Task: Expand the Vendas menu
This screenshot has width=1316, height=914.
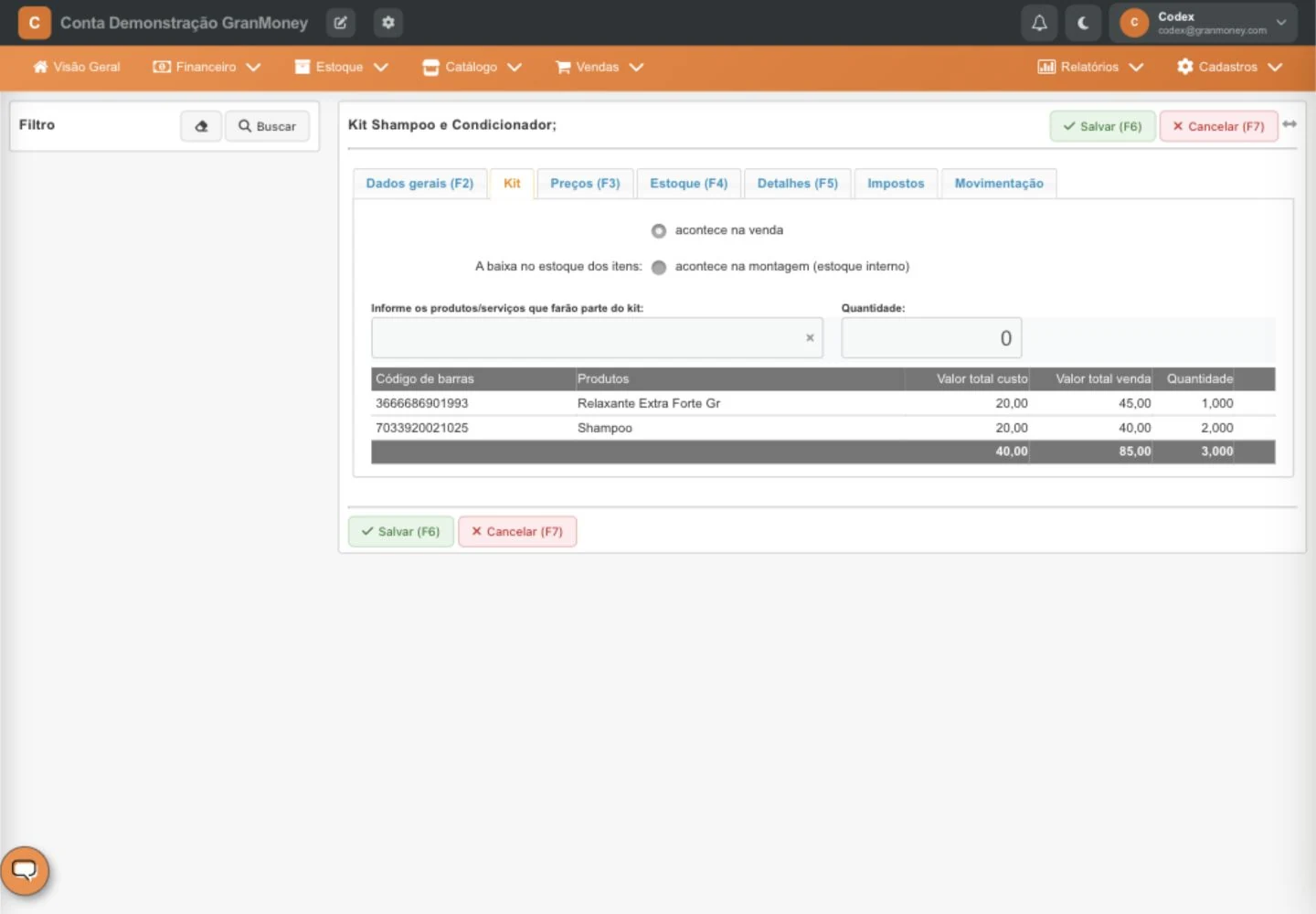Action: [600, 67]
